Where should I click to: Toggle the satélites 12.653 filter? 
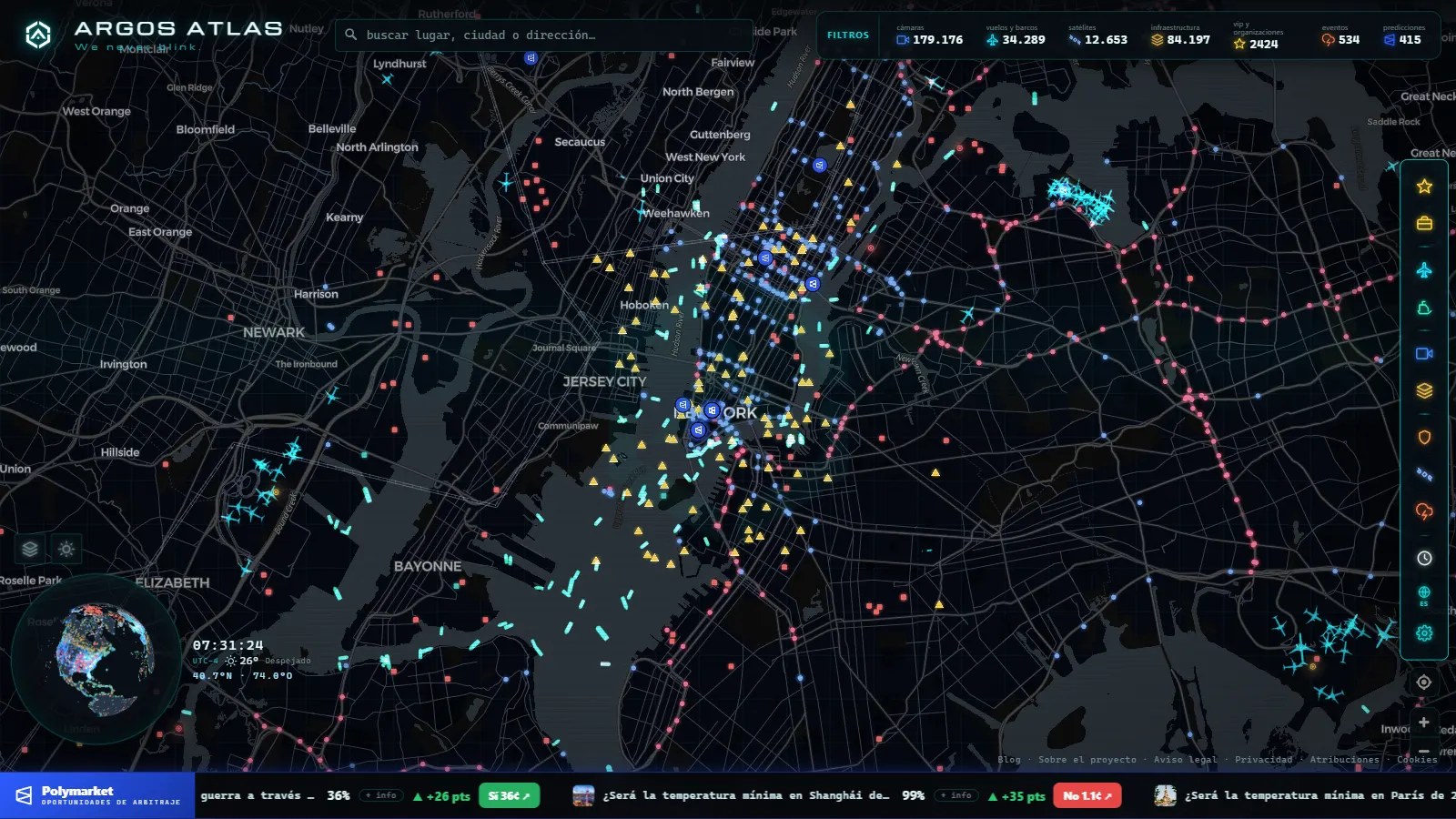point(1097,35)
